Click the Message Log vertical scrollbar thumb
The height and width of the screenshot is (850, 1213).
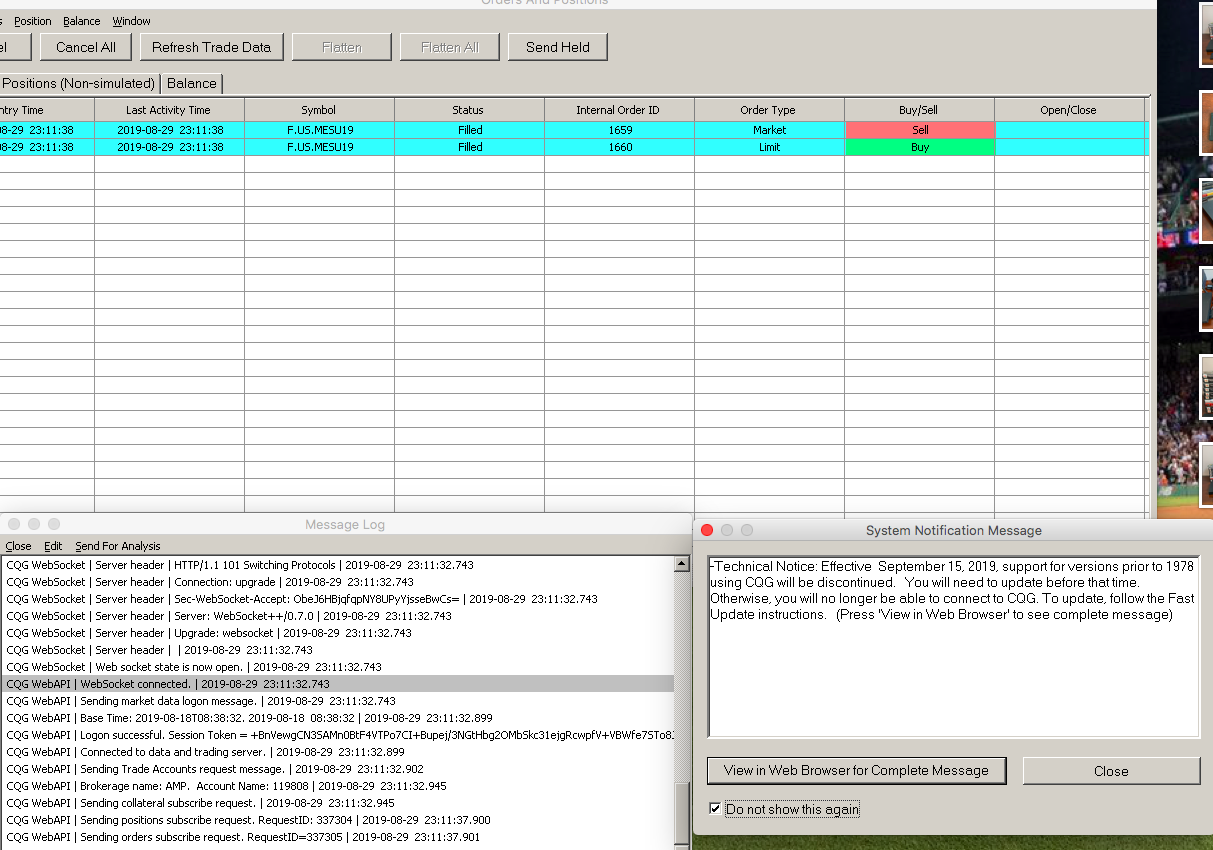click(x=682, y=814)
